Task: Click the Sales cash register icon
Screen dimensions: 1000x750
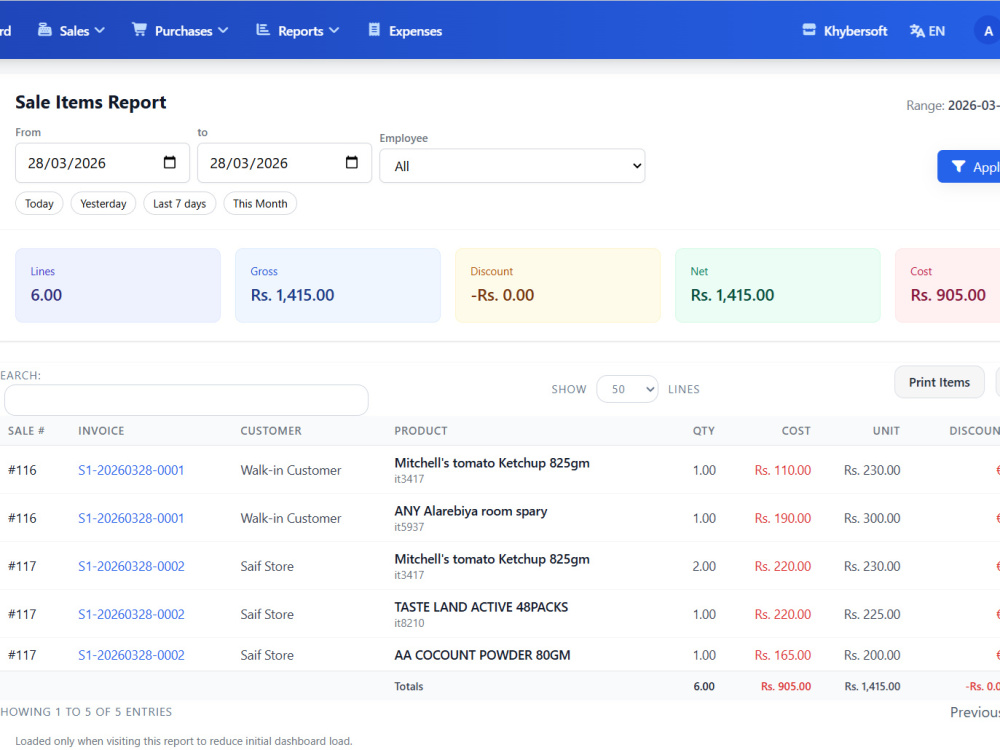Action: (45, 30)
